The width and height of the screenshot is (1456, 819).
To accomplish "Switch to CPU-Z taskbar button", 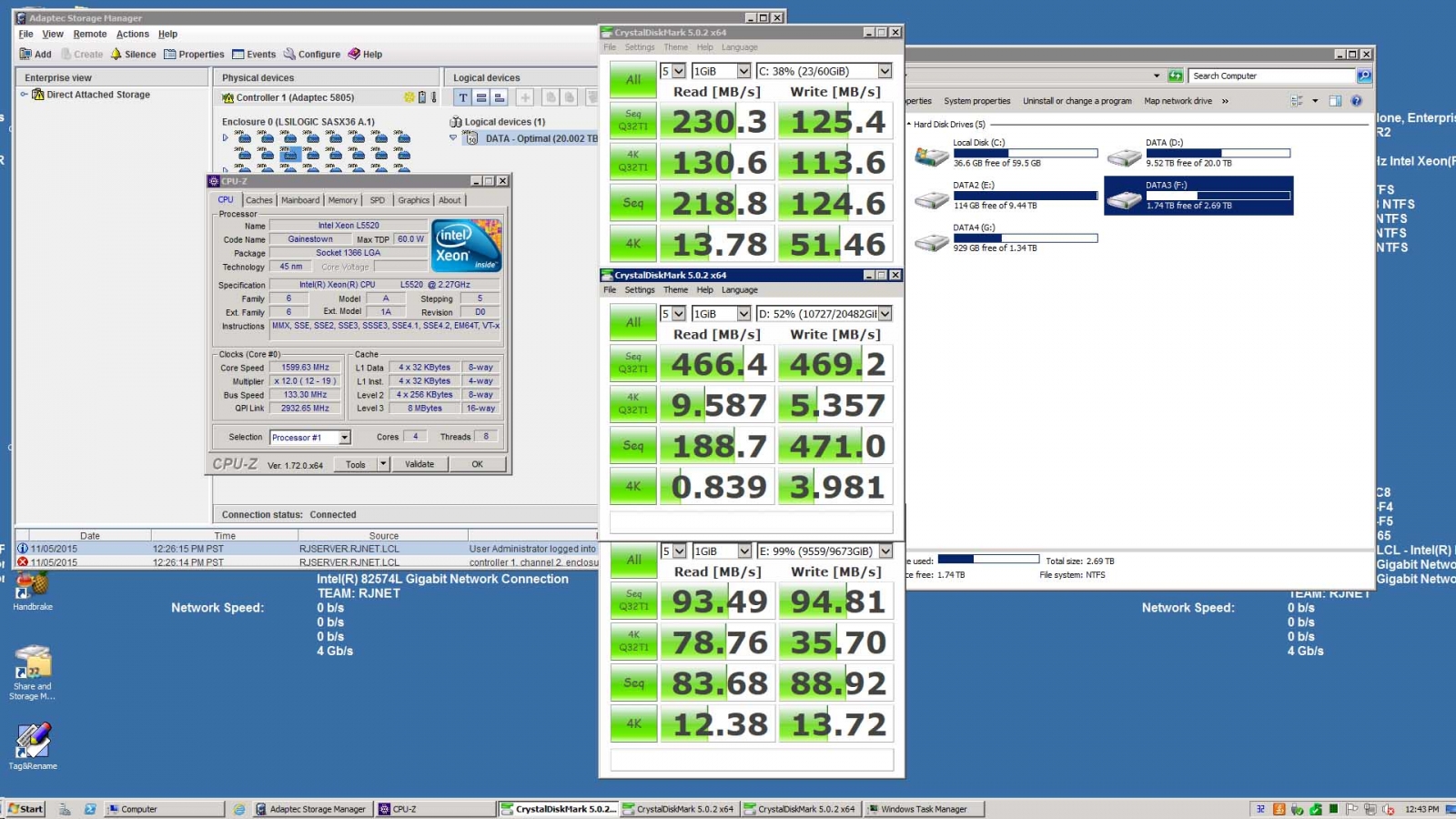I will pos(435,809).
